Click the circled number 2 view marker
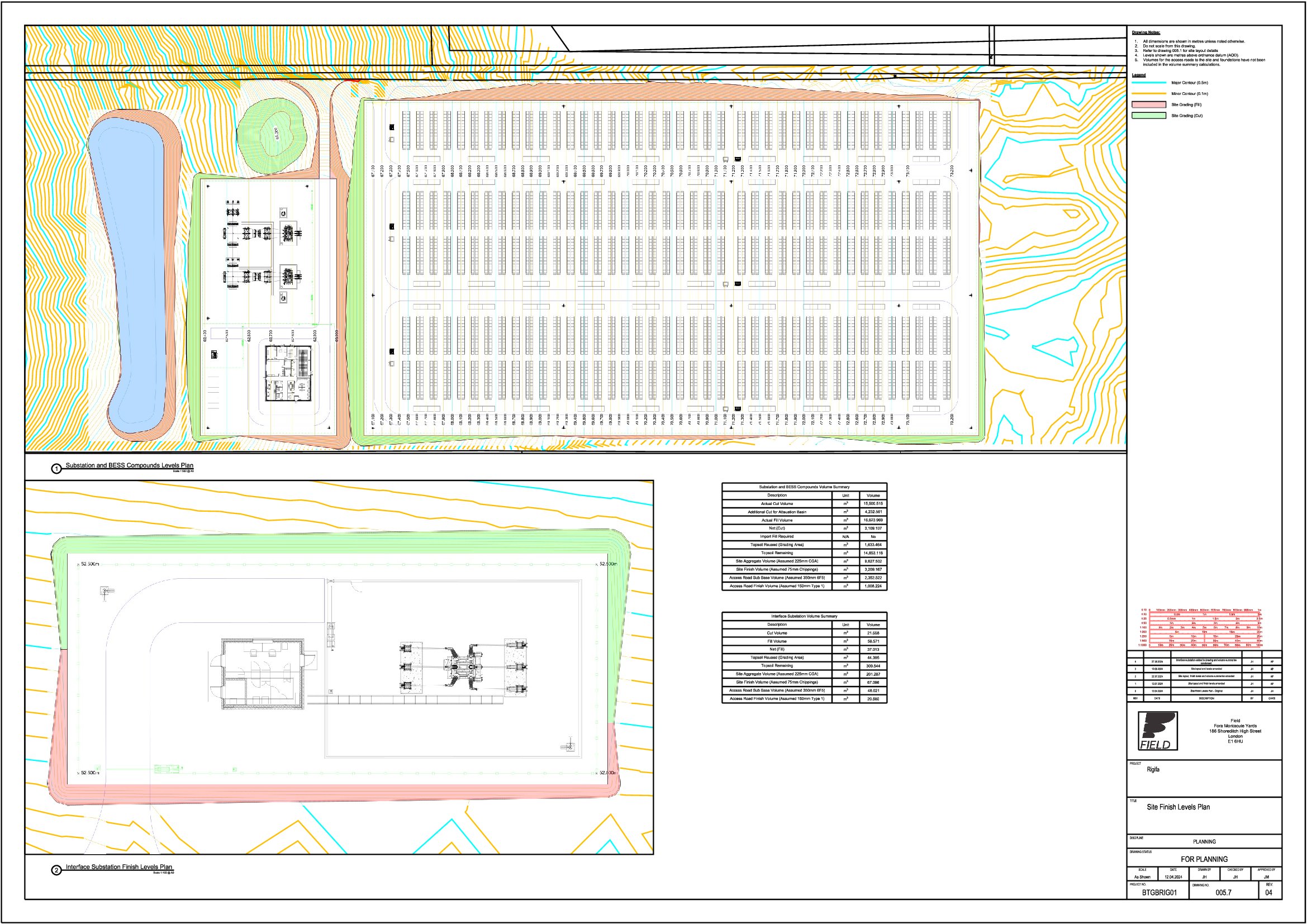This screenshot has height=924, width=1307. (56, 870)
